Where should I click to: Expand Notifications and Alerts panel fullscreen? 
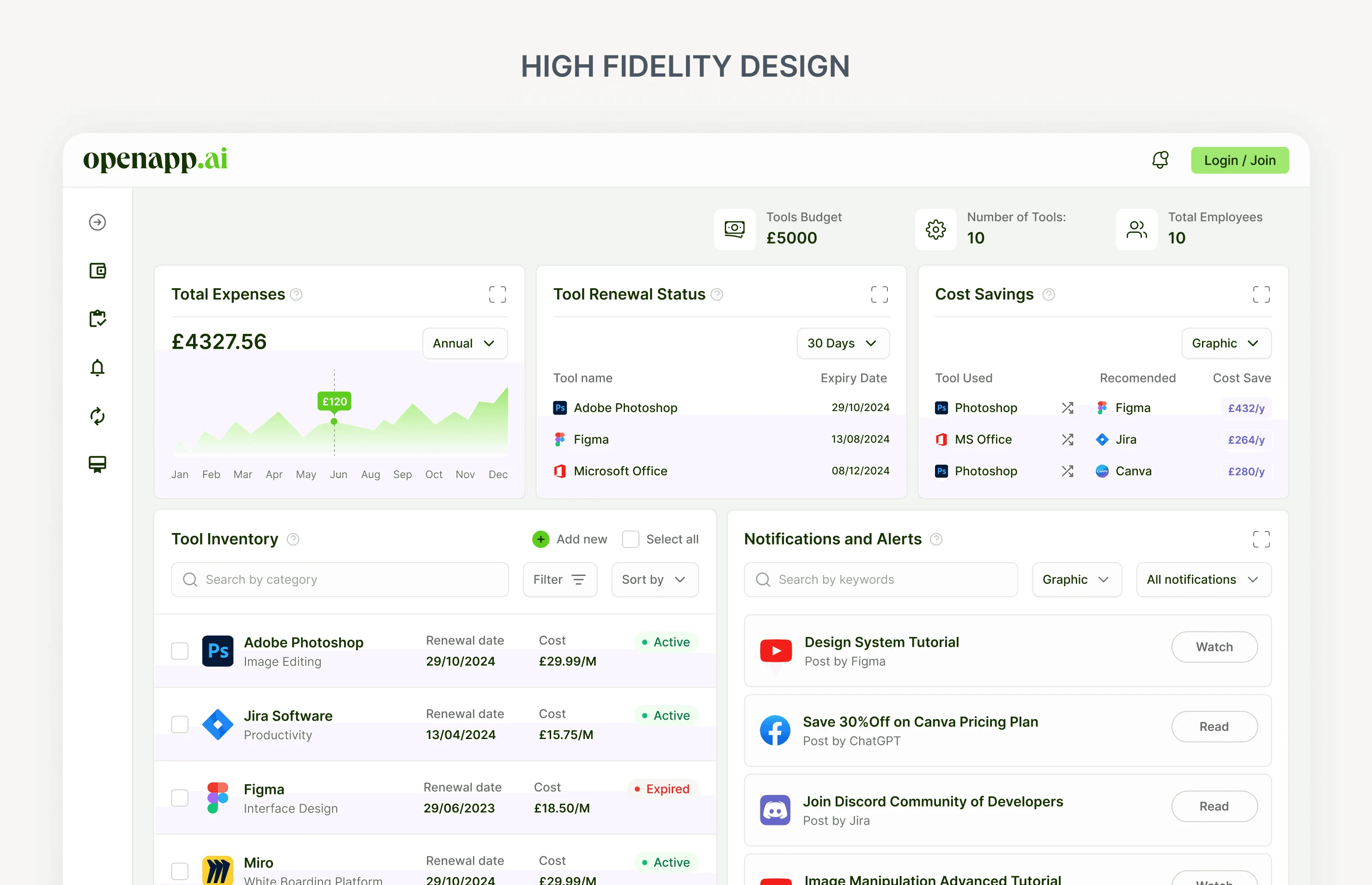[1261, 539]
